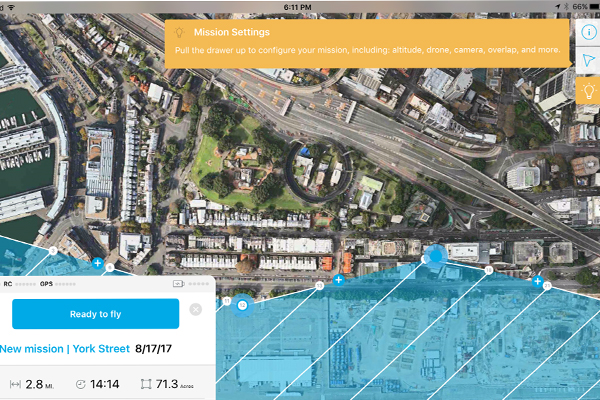Click the Ready to fly button
The height and width of the screenshot is (400, 600).
coord(96,314)
